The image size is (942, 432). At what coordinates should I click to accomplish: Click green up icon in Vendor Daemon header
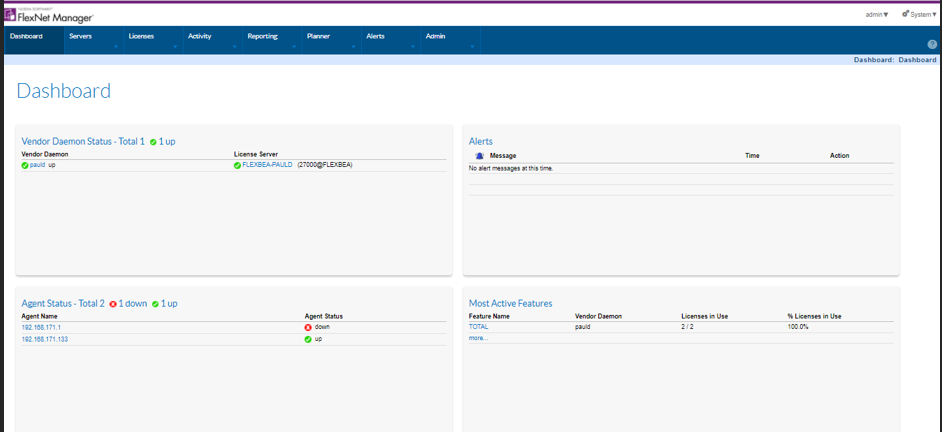(153, 142)
